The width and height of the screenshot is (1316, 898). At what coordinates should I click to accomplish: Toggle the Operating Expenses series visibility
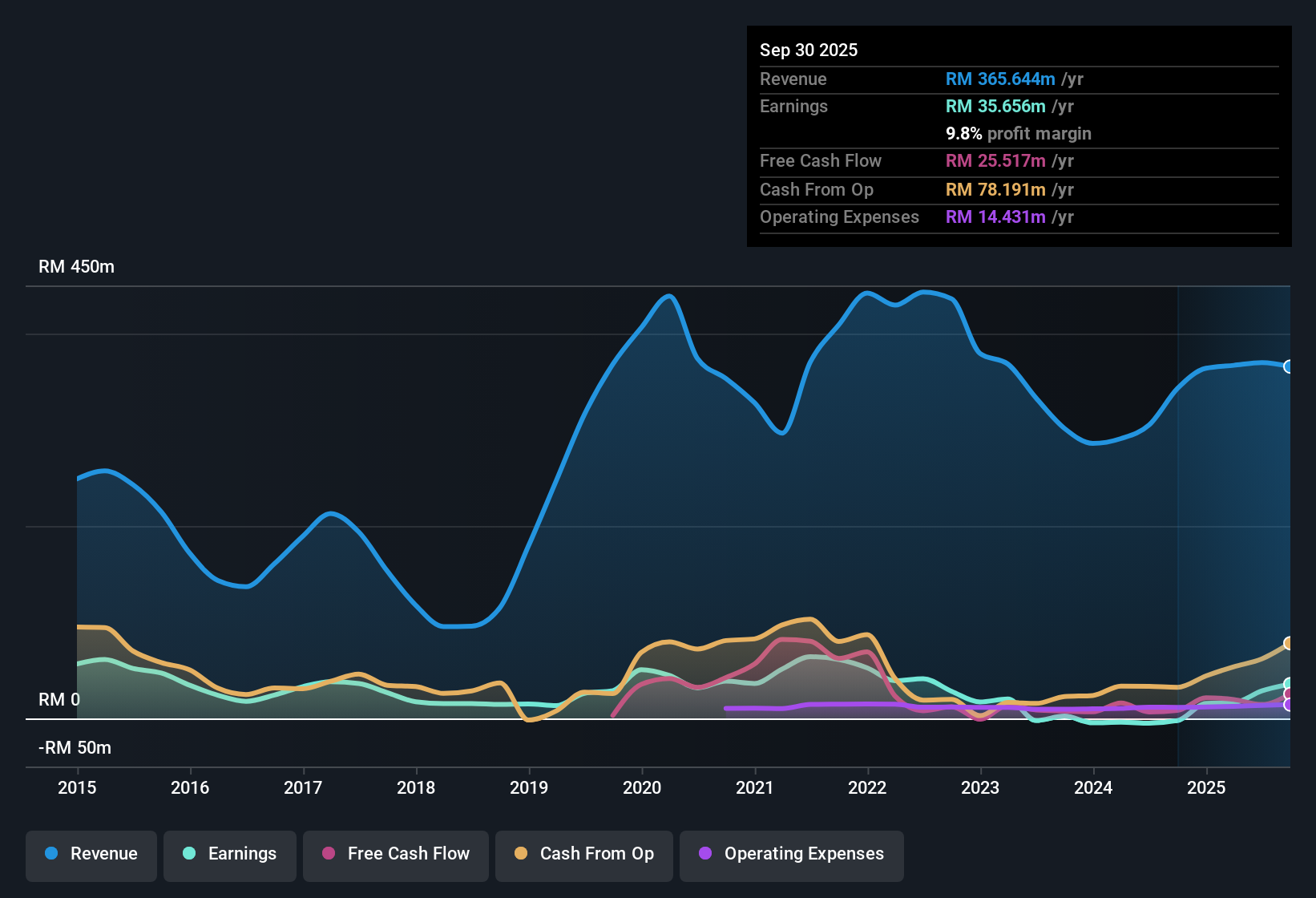point(790,854)
